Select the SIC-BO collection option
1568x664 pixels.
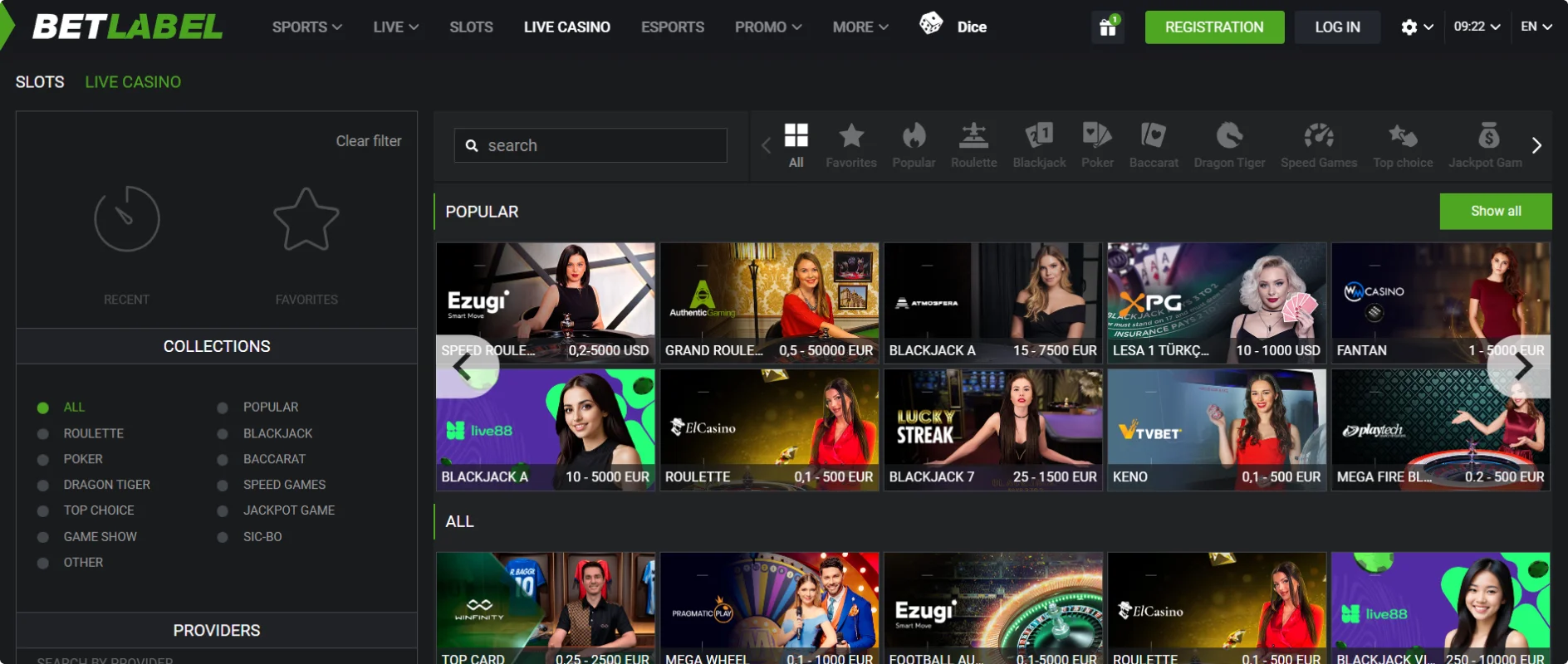click(250, 537)
